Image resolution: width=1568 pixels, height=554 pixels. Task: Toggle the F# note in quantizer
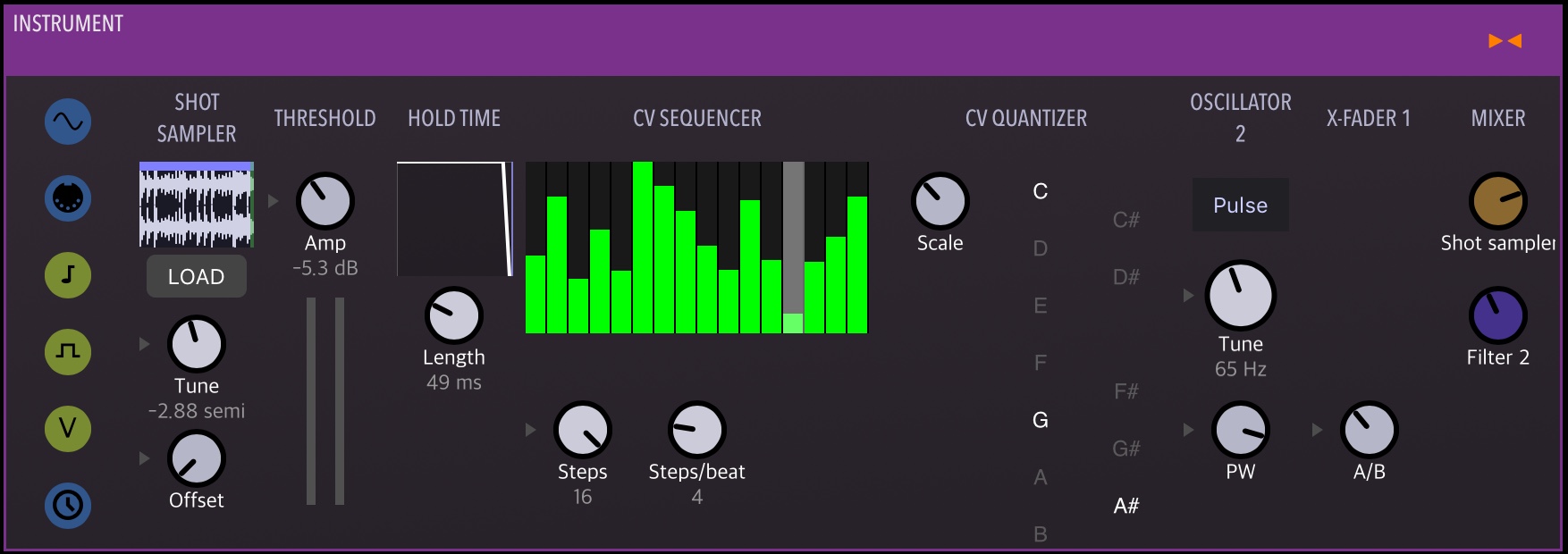coord(1126,391)
